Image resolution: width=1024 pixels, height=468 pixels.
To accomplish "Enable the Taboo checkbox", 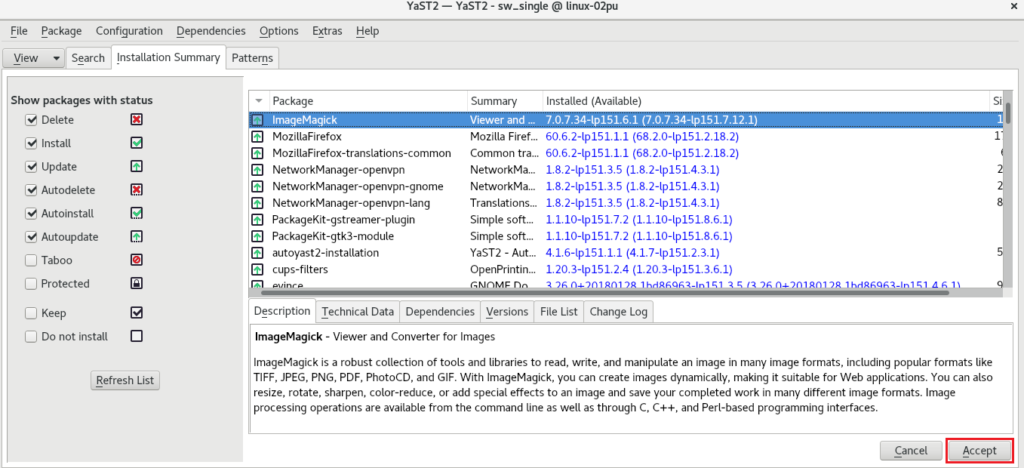I will [x=31, y=260].
